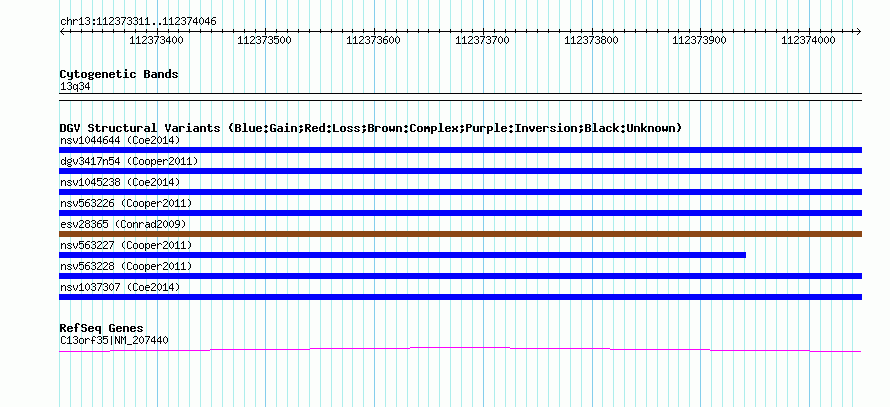Viewport: 890px width, 407px height.
Task: Click ruler position 112373500
Action: (x=265, y=40)
